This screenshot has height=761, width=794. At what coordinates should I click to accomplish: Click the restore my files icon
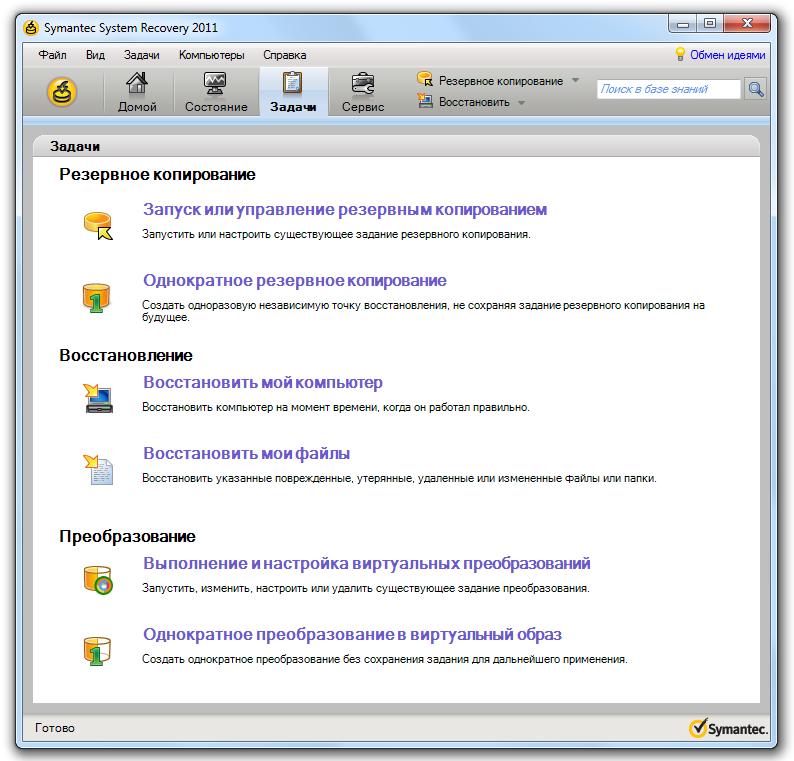97,468
